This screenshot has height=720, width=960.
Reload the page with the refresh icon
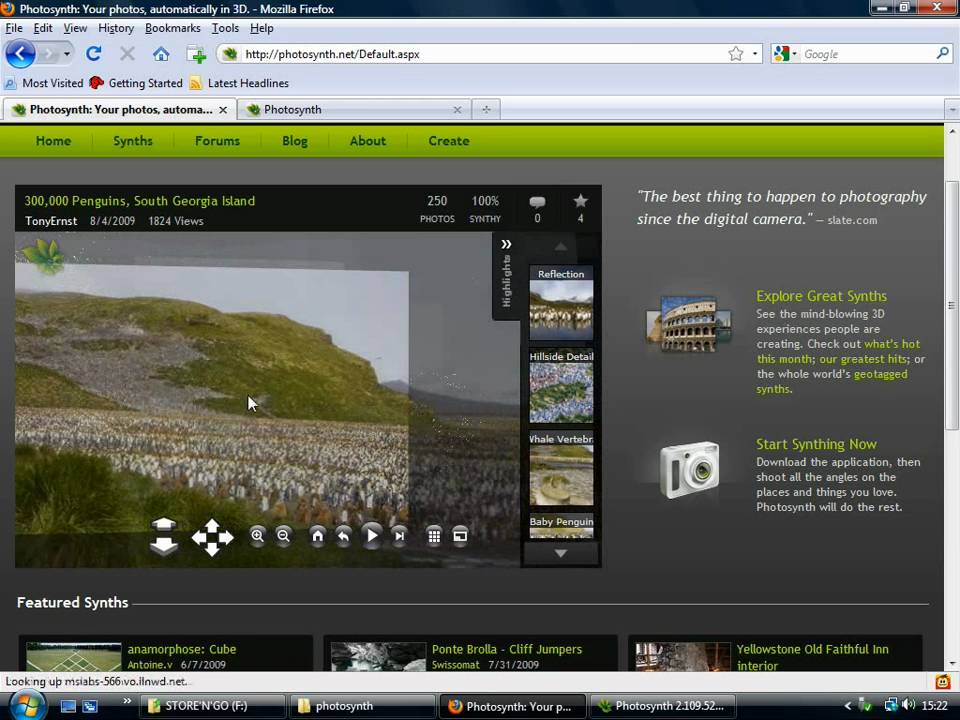click(94, 54)
